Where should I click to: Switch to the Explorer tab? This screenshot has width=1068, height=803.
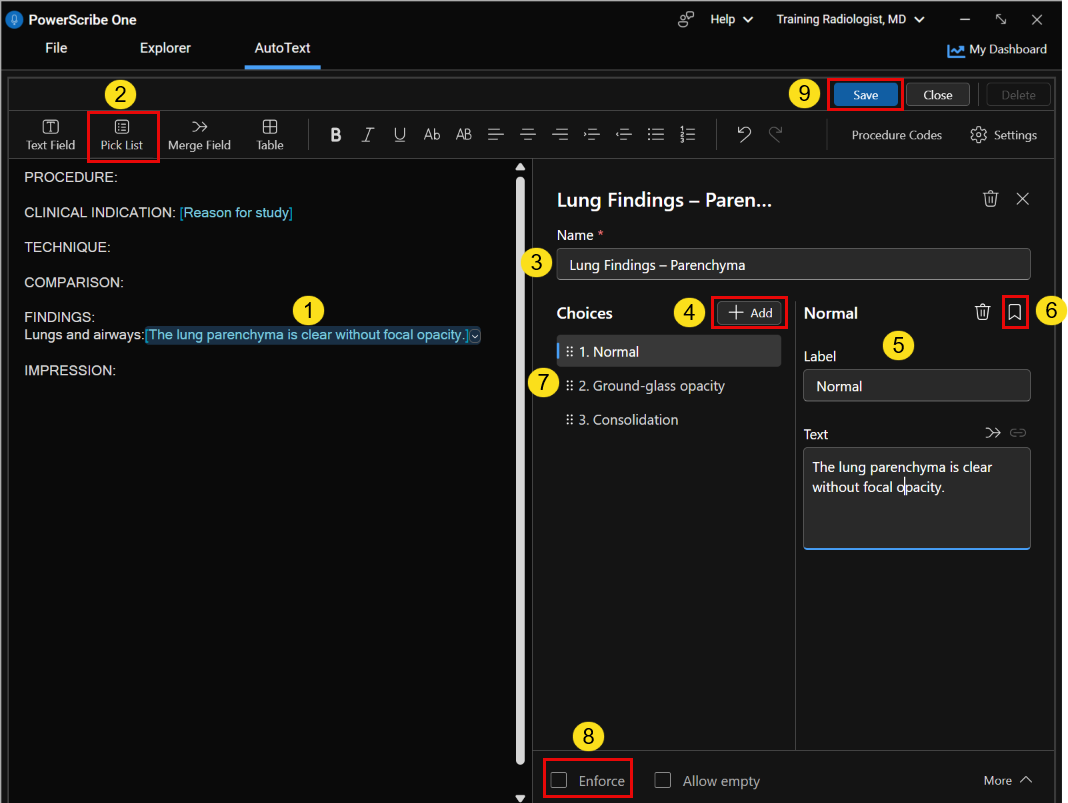(x=165, y=48)
